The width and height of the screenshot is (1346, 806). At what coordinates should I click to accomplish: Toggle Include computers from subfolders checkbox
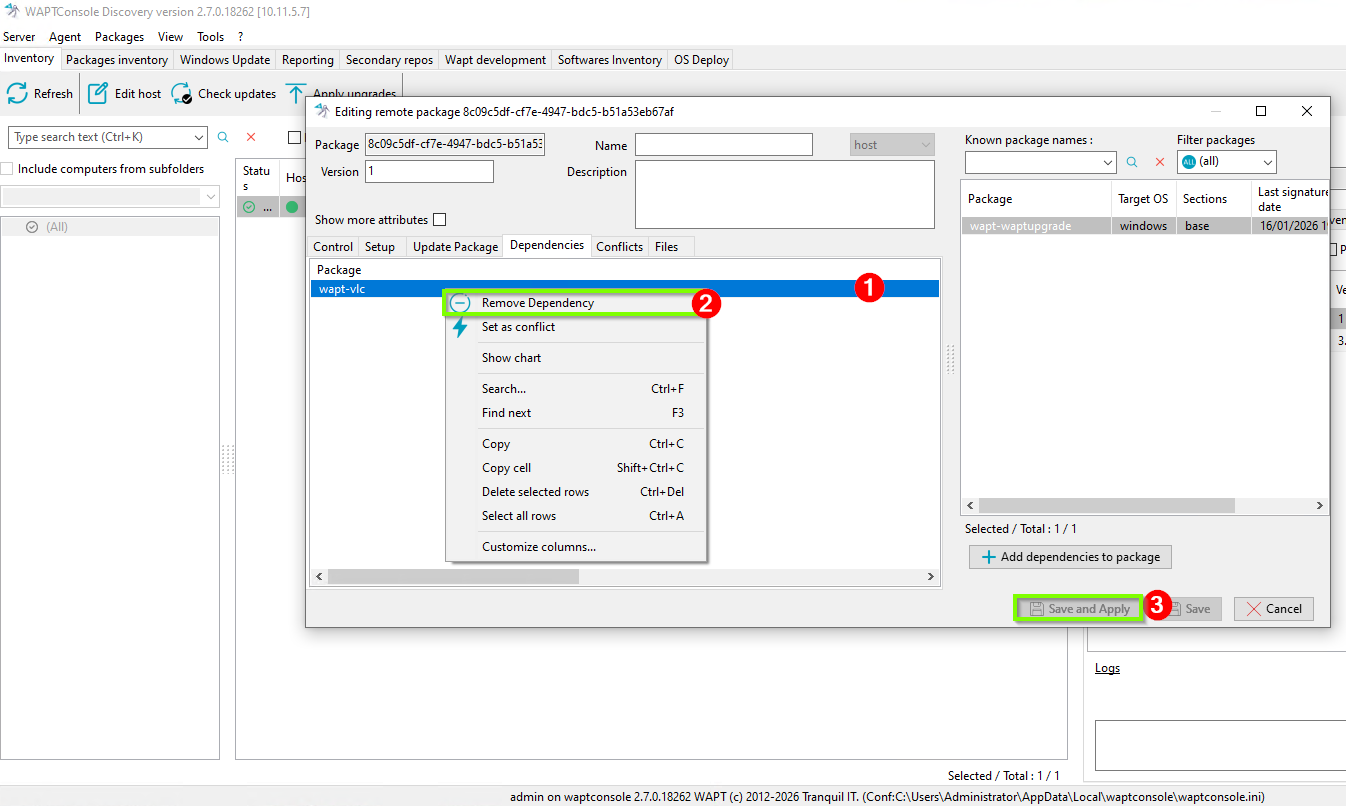point(8,169)
